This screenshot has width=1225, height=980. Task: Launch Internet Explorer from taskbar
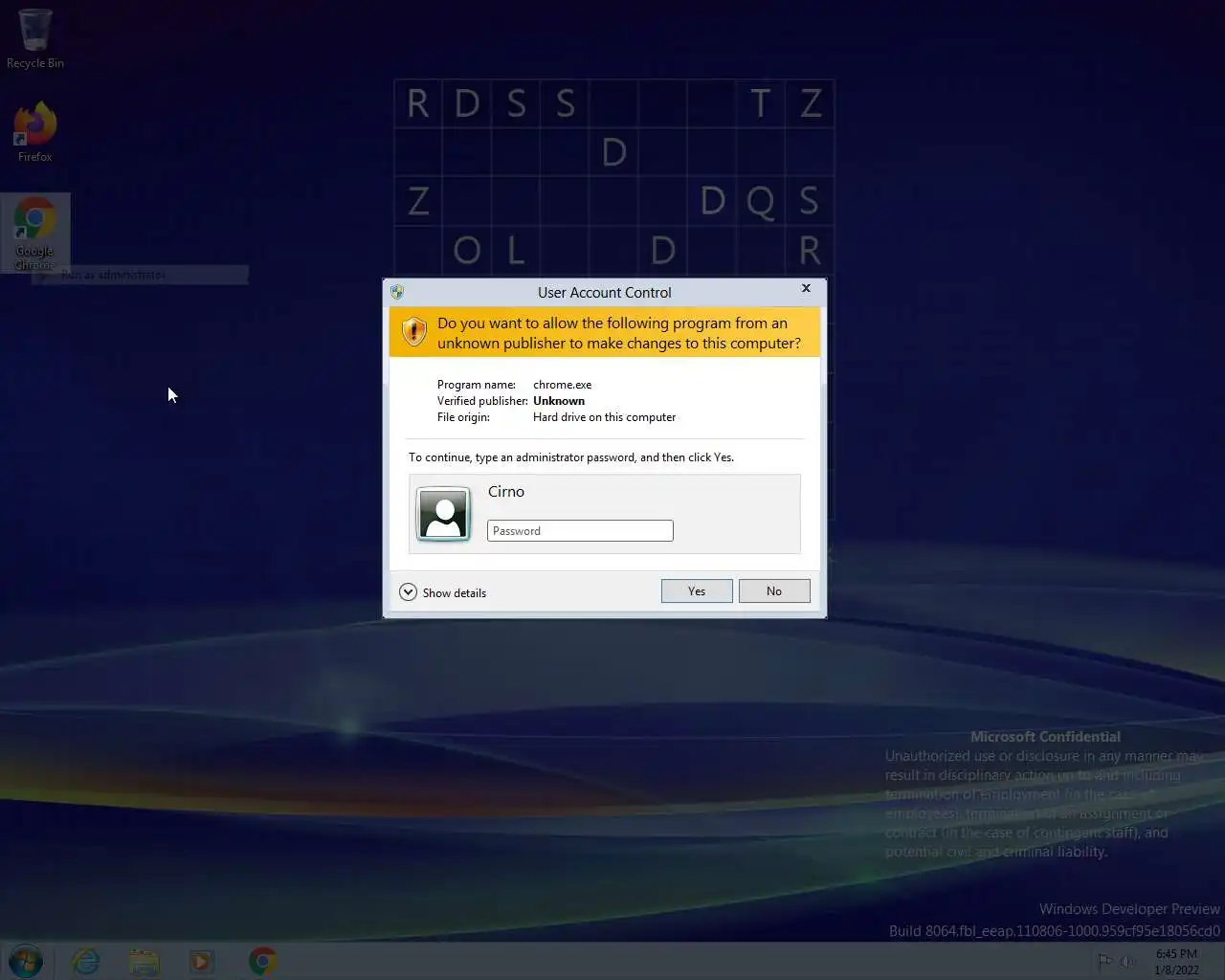(x=86, y=961)
